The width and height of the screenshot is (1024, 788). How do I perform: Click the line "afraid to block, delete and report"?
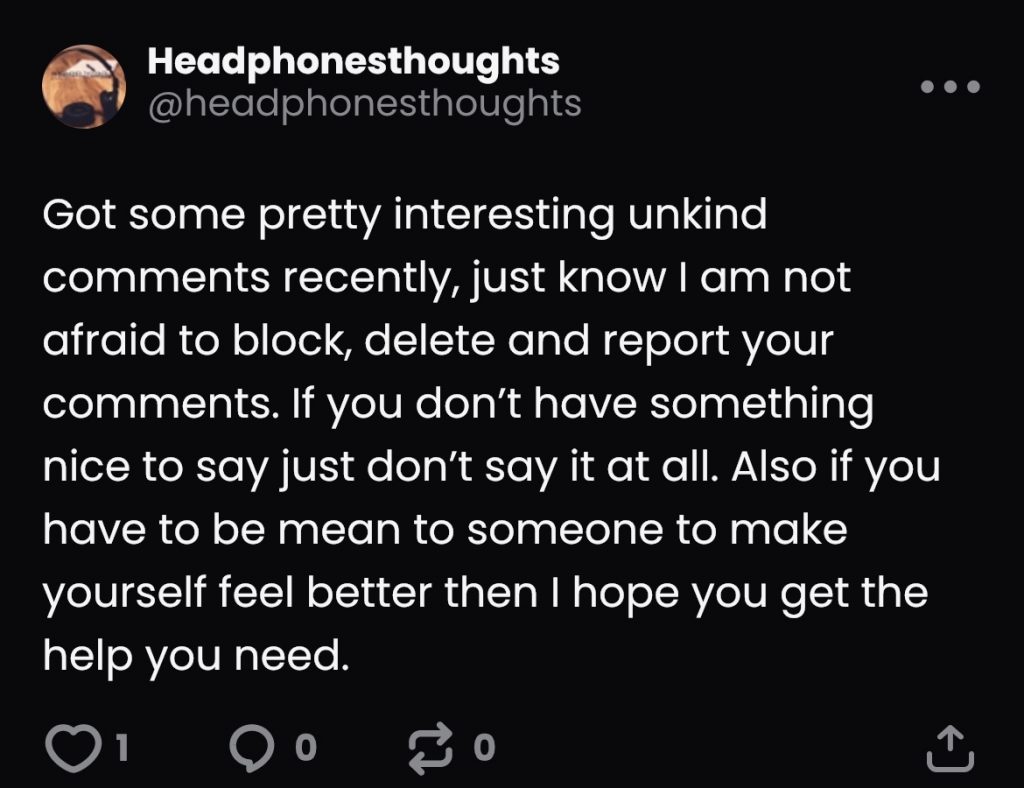[438, 342]
